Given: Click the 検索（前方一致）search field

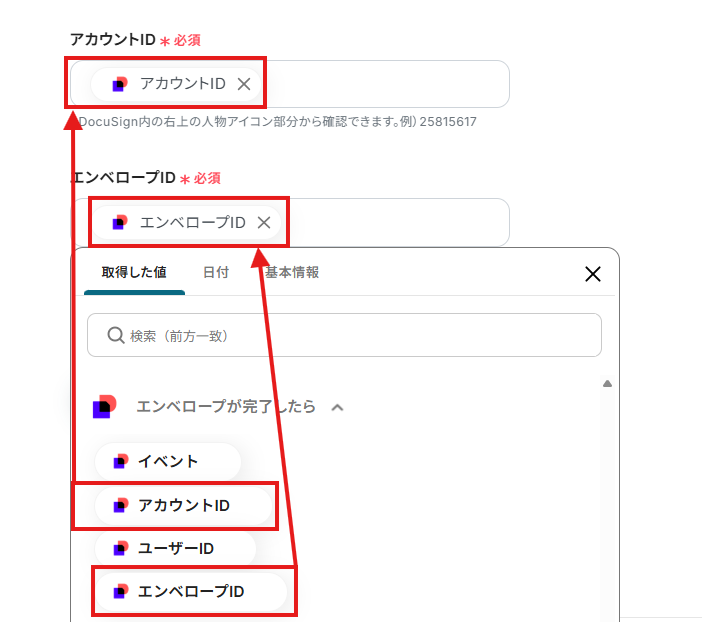Looking at the screenshot, I should (360, 335).
